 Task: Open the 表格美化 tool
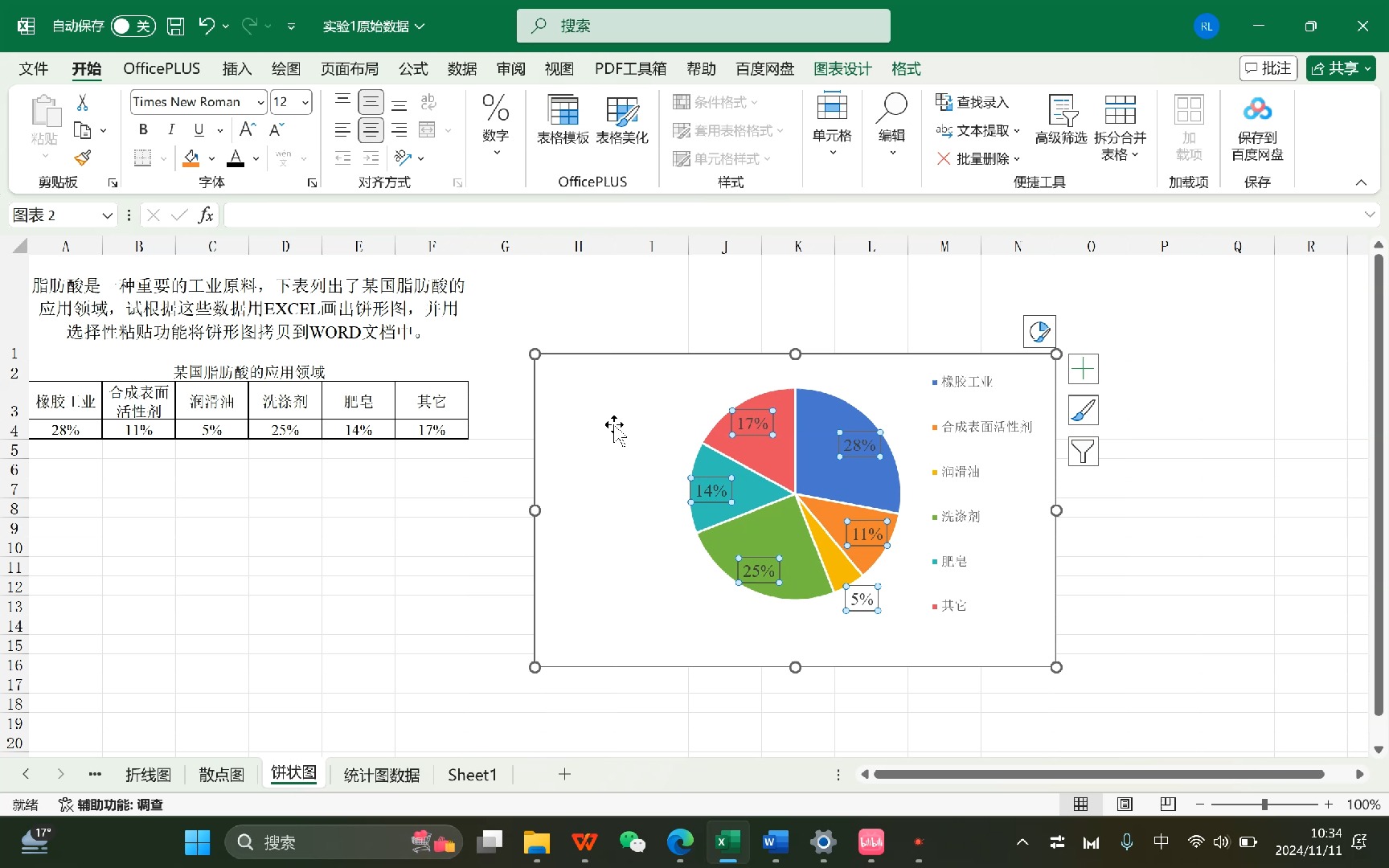(621, 121)
